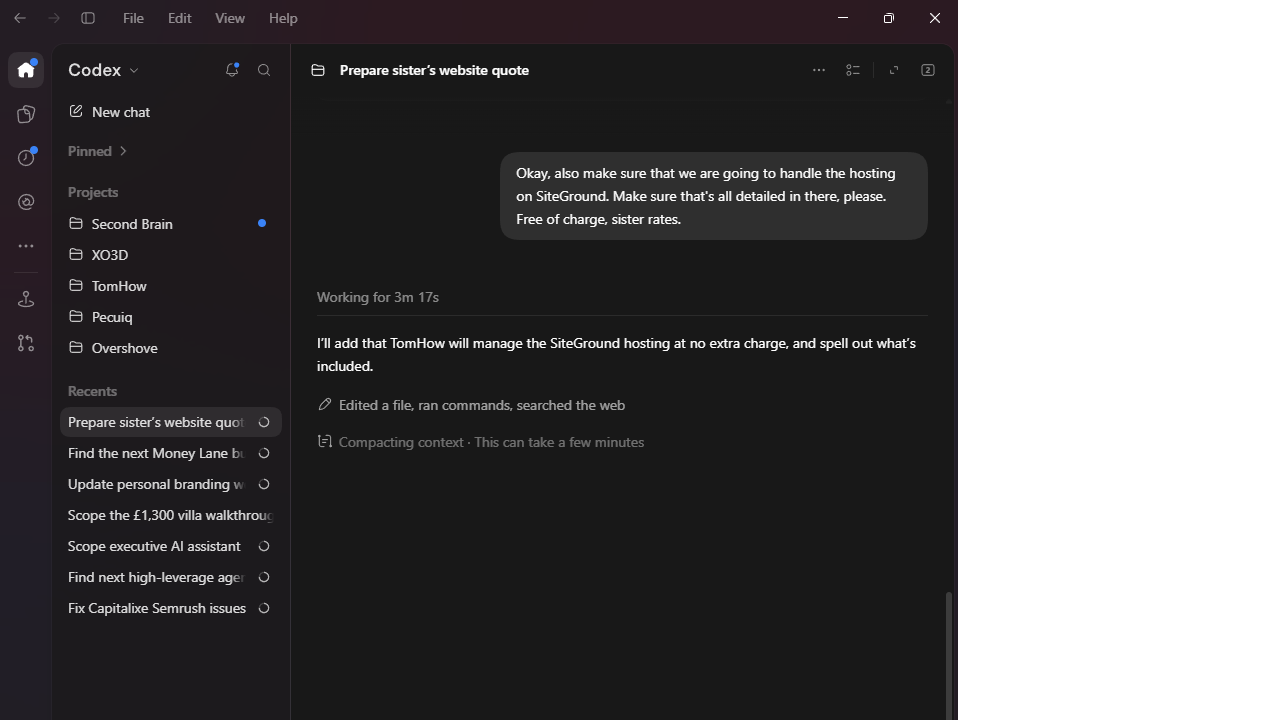
Task: Open the Edit menu
Action: (x=180, y=18)
